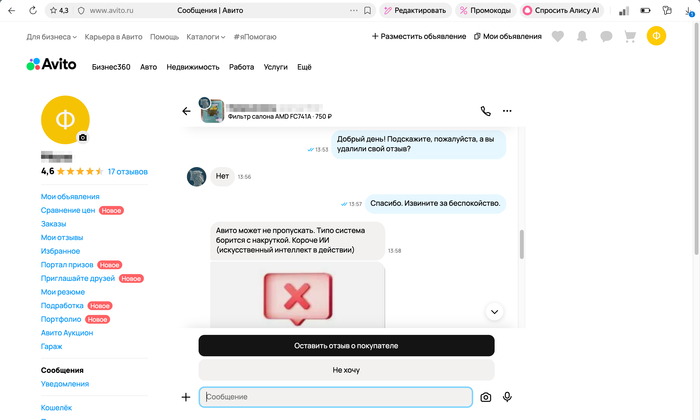Click the 17 отзывов link
This screenshot has height=420, width=700.
[x=127, y=172]
